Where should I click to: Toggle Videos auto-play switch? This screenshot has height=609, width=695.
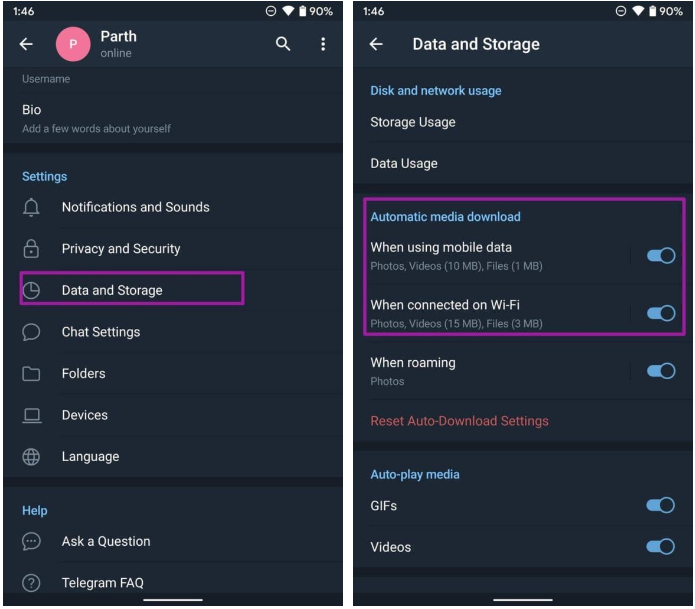[660, 546]
